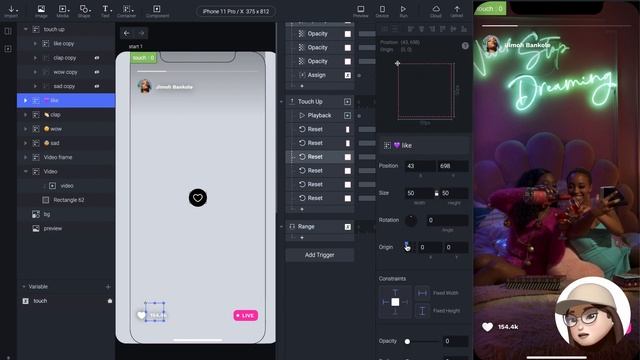Image resolution: width=640 pixels, height=360 pixels.
Task: Click the Upload icon in the toolbar
Action: (x=457, y=11)
